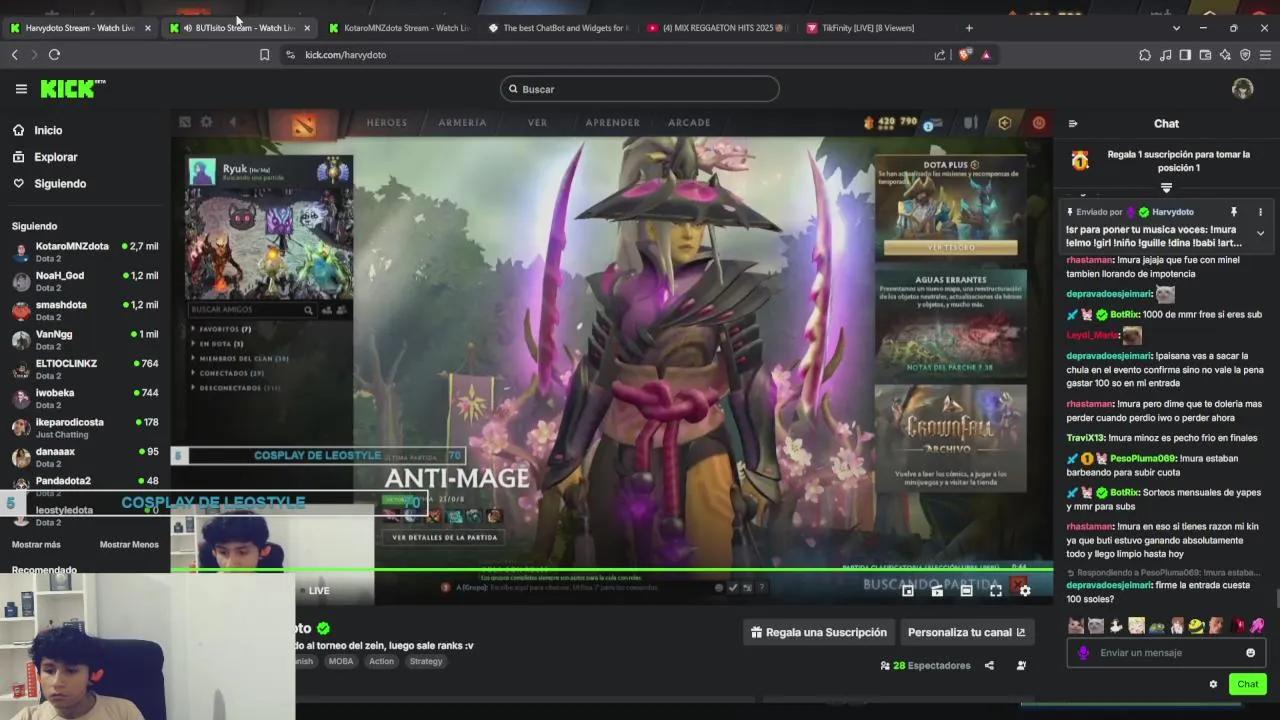Image resolution: width=1280 pixels, height=720 pixels.
Task: Open the Brave Wallet icon
Action: point(1205,55)
